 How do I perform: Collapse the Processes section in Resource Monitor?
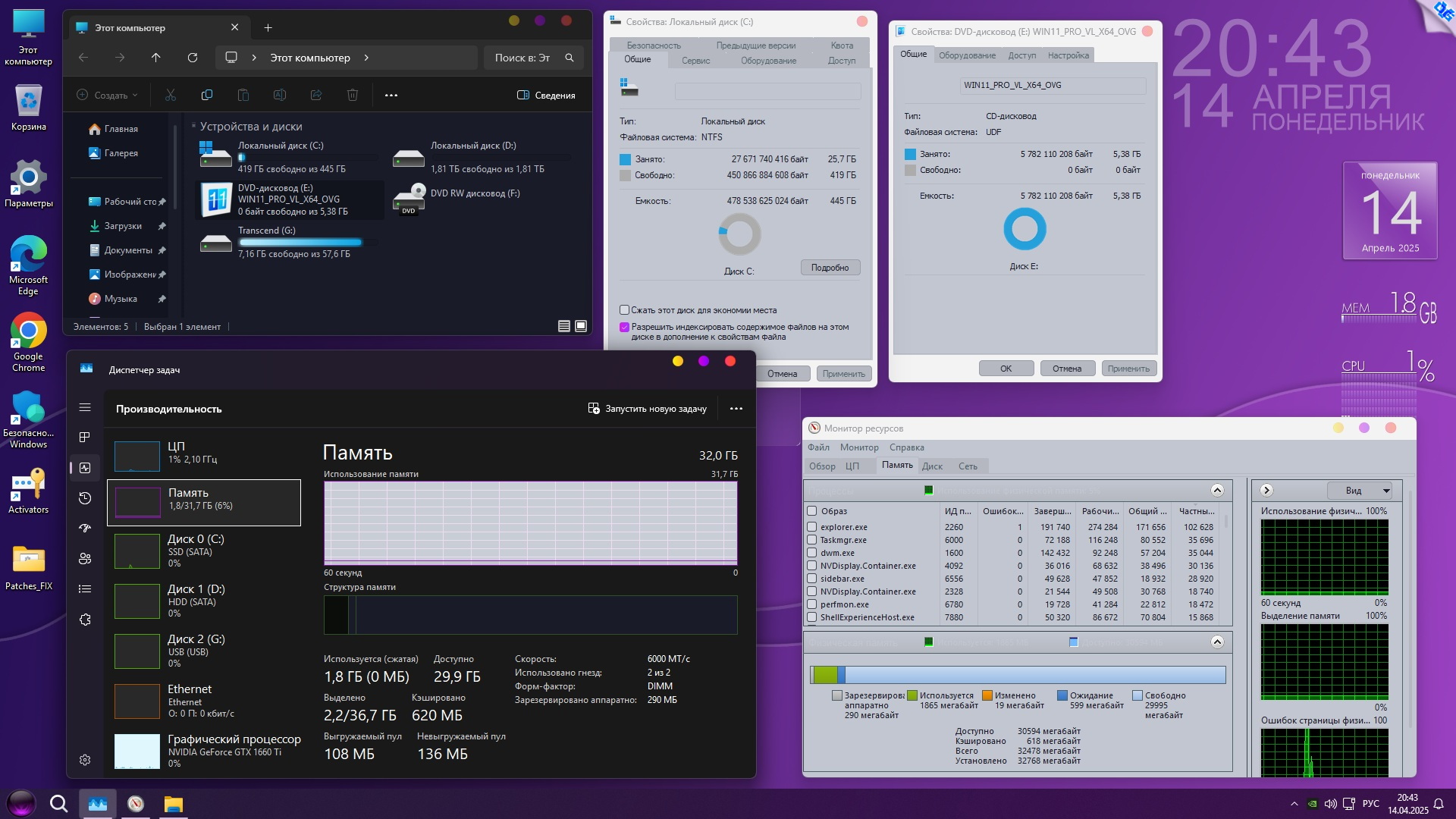click(x=1217, y=490)
